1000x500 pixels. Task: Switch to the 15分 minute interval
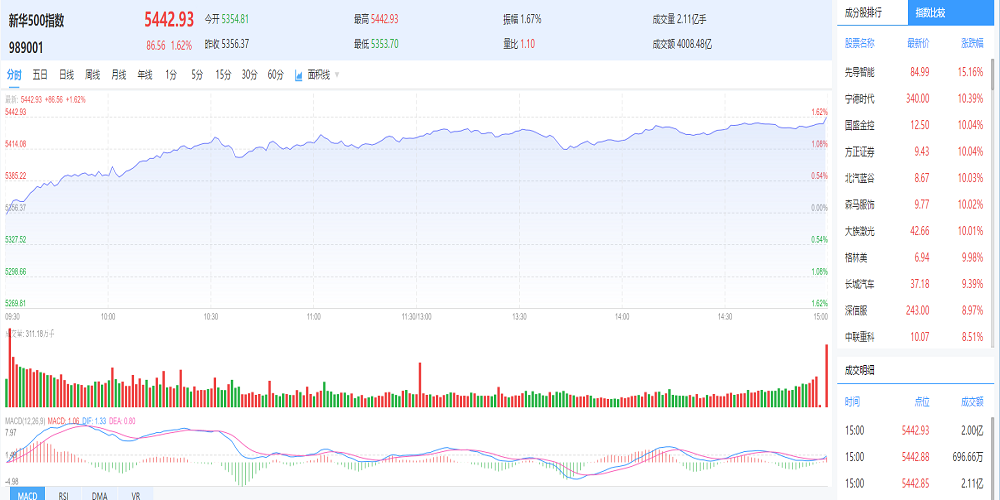223,75
